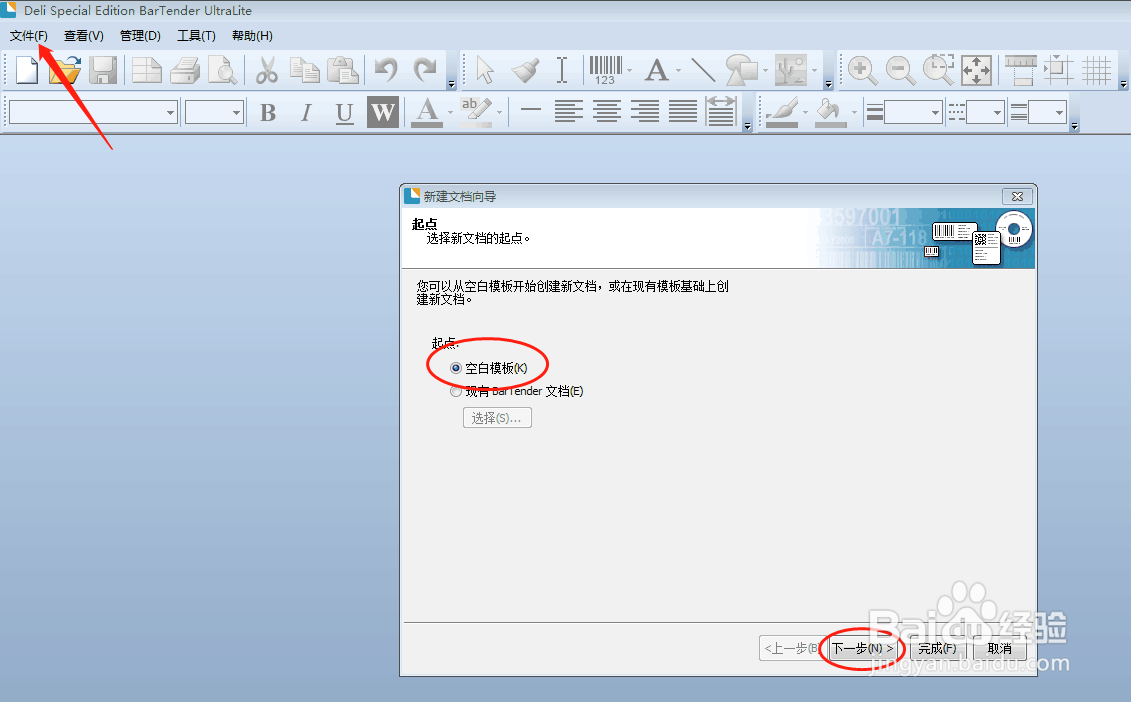Select the pointer selection tool
The image size is (1131, 702).
[x=485, y=70]
